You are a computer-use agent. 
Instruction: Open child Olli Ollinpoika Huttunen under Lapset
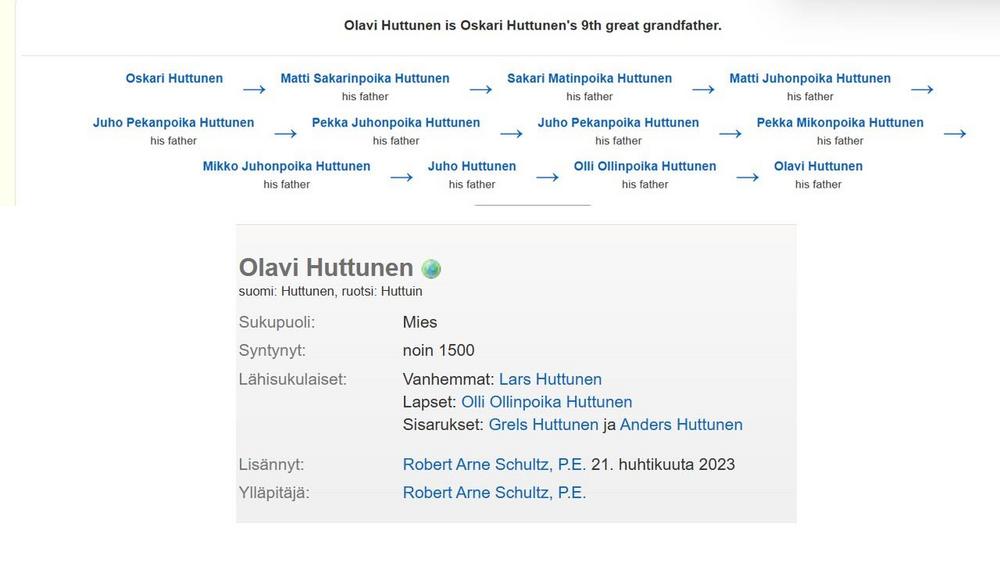point(546,402)
